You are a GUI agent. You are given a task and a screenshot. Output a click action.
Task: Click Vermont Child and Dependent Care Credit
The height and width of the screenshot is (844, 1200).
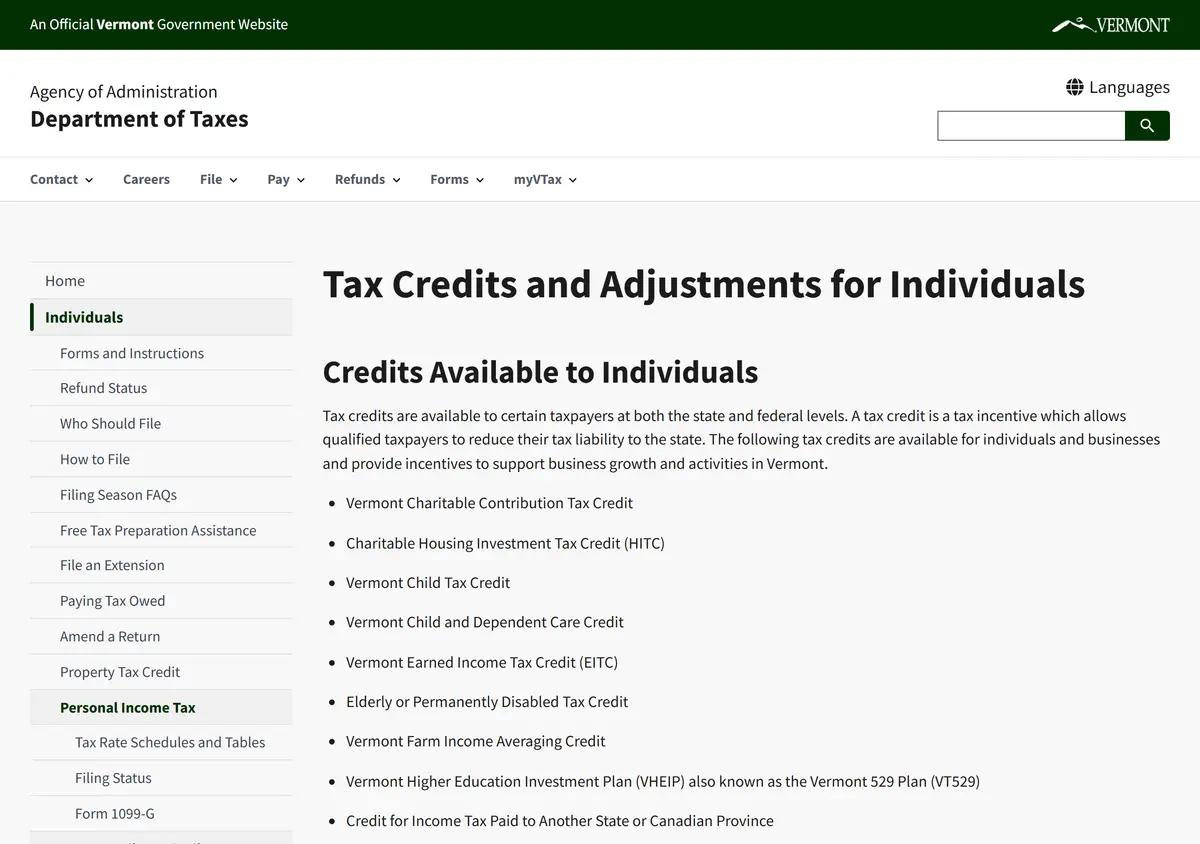(x=485, y=622)
